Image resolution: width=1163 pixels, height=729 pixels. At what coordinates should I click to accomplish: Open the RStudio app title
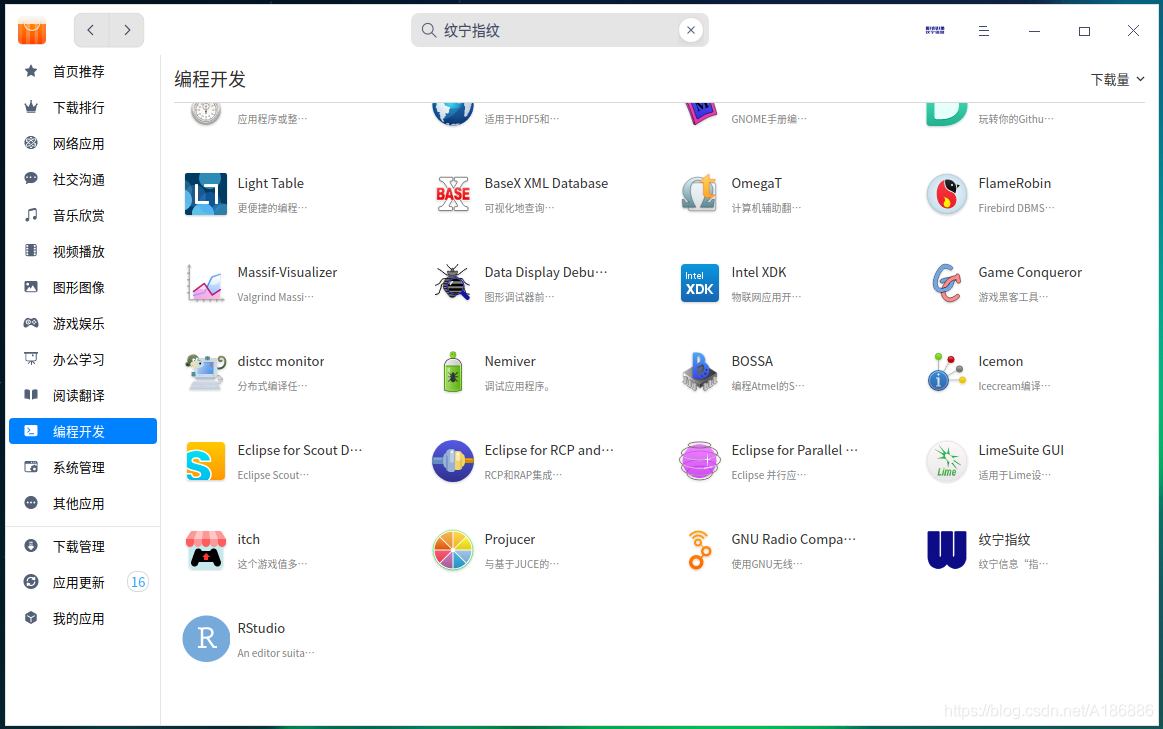point(261,628)
